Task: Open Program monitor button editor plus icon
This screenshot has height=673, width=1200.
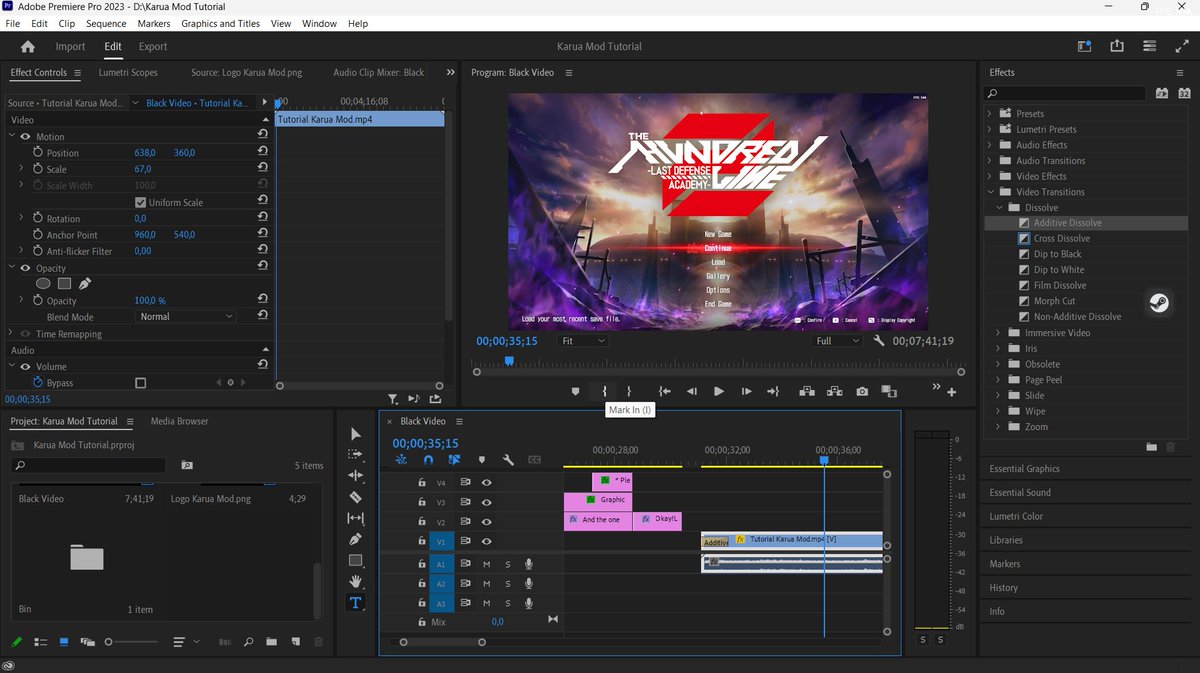Action: coord(950,392)
